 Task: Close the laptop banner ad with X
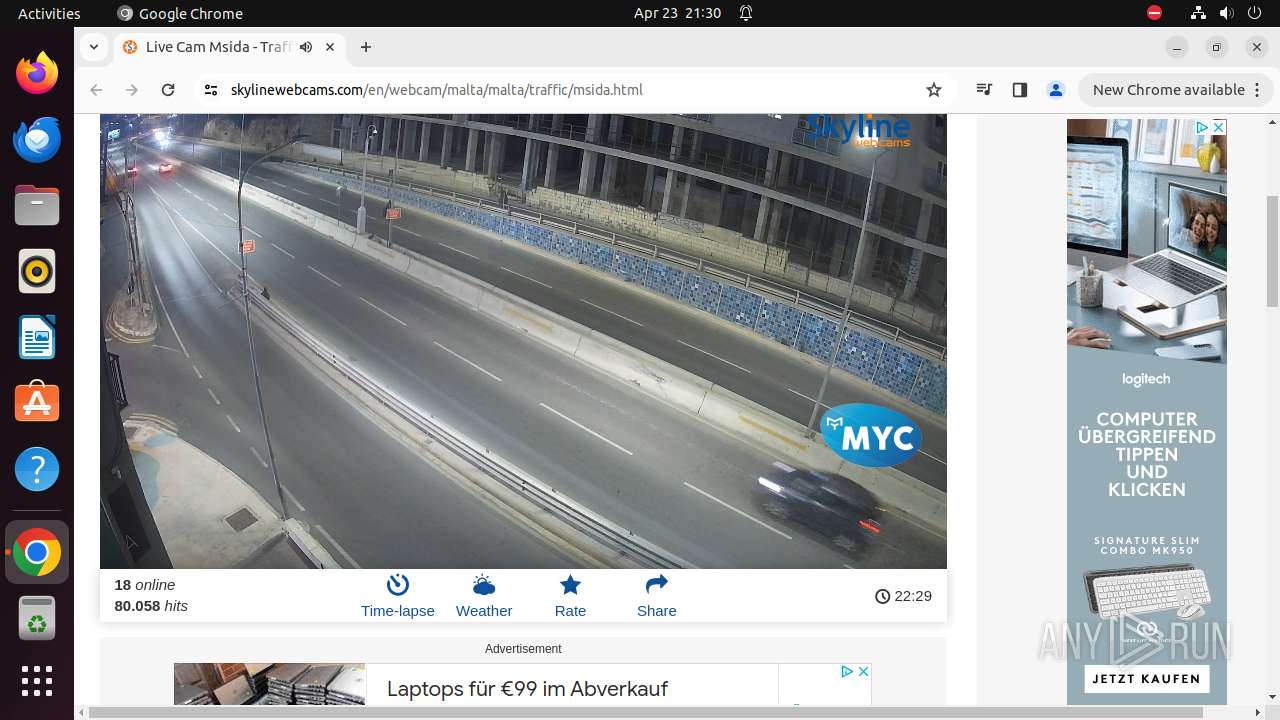[x=863, y=671]
